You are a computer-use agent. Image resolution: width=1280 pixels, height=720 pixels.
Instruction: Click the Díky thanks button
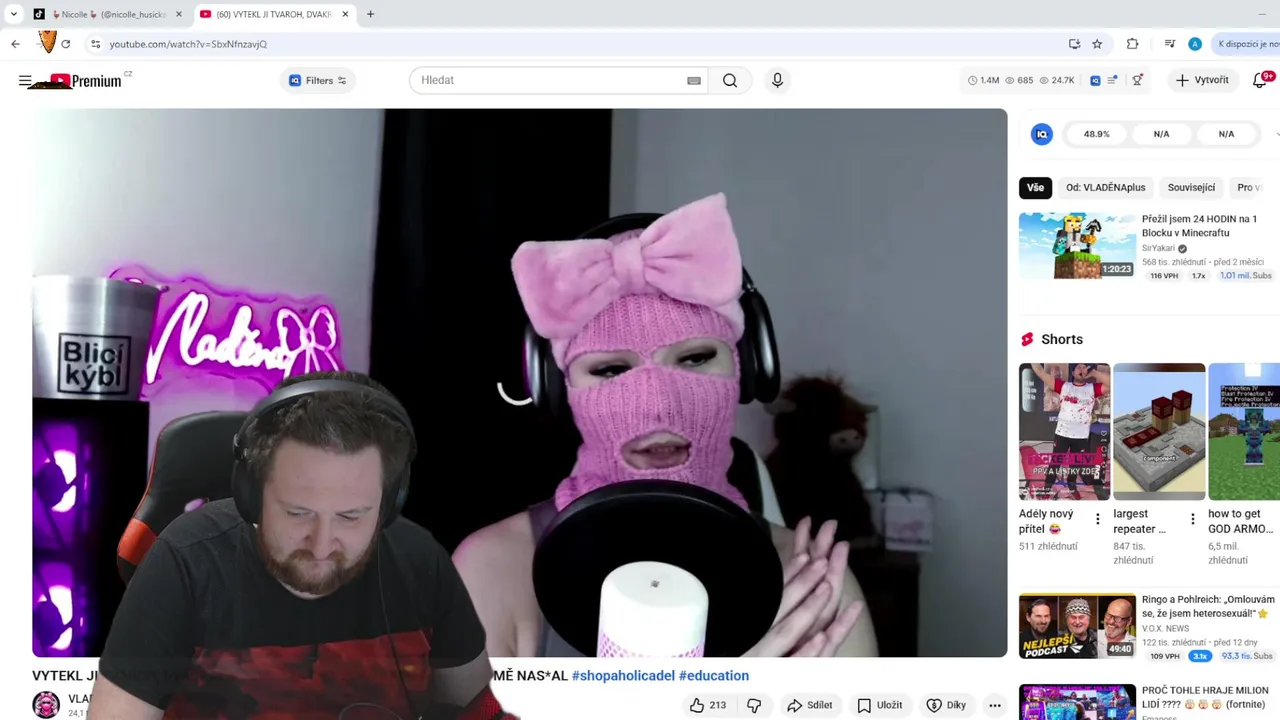pyautogui.click(x=946, y=705)
